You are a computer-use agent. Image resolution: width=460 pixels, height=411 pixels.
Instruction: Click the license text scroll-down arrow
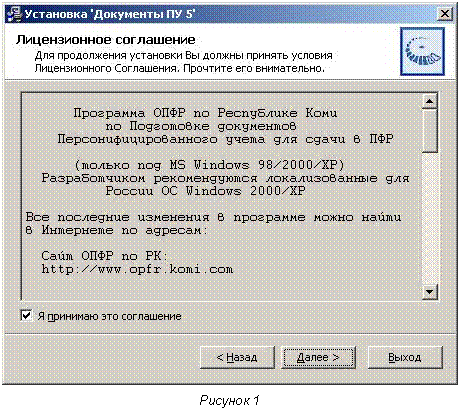[429, 292]
